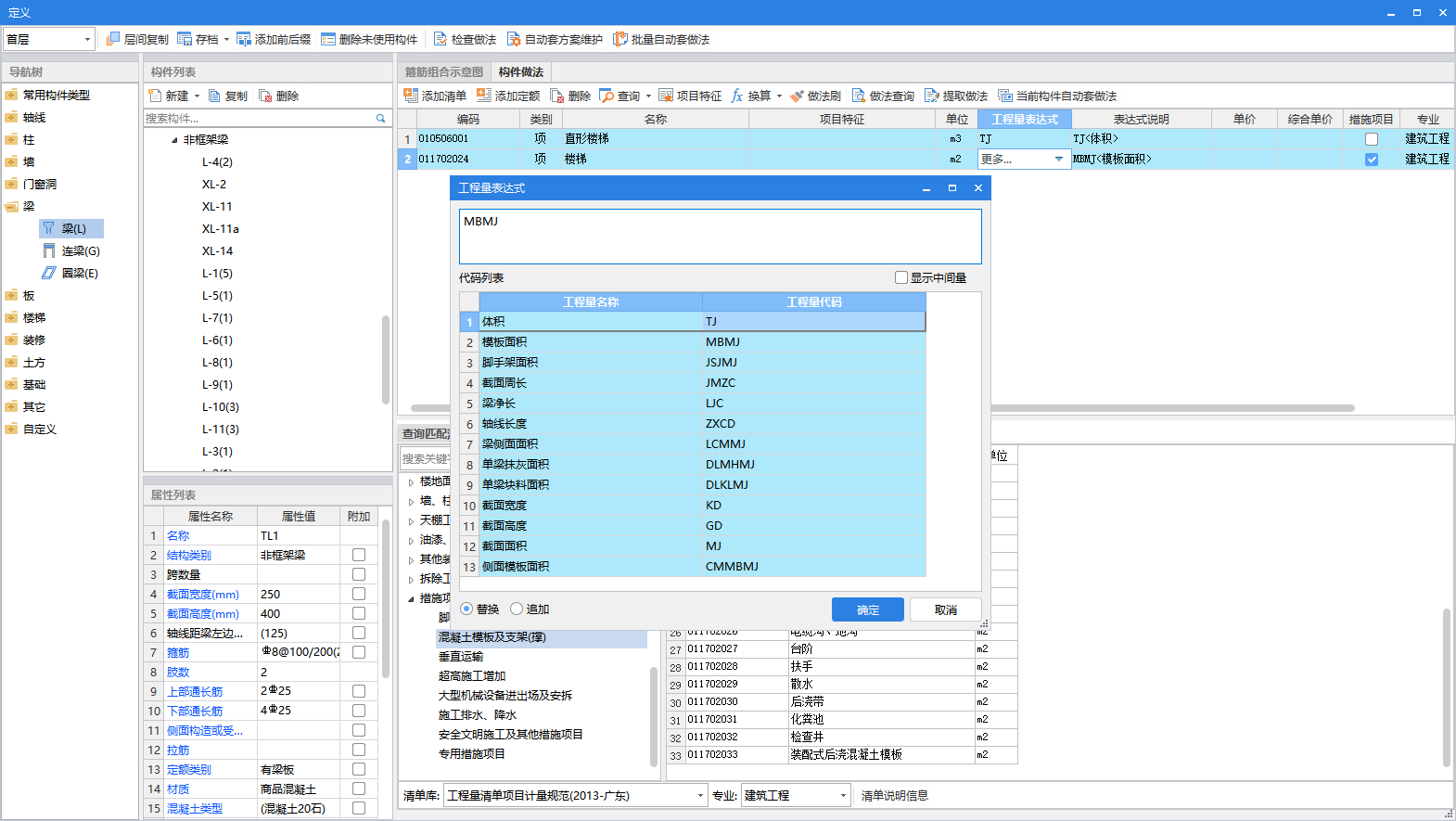The height and width of the screenshot is (821, 1456).
Task: Click the 箍筋 property link
Action: (178, 652)
